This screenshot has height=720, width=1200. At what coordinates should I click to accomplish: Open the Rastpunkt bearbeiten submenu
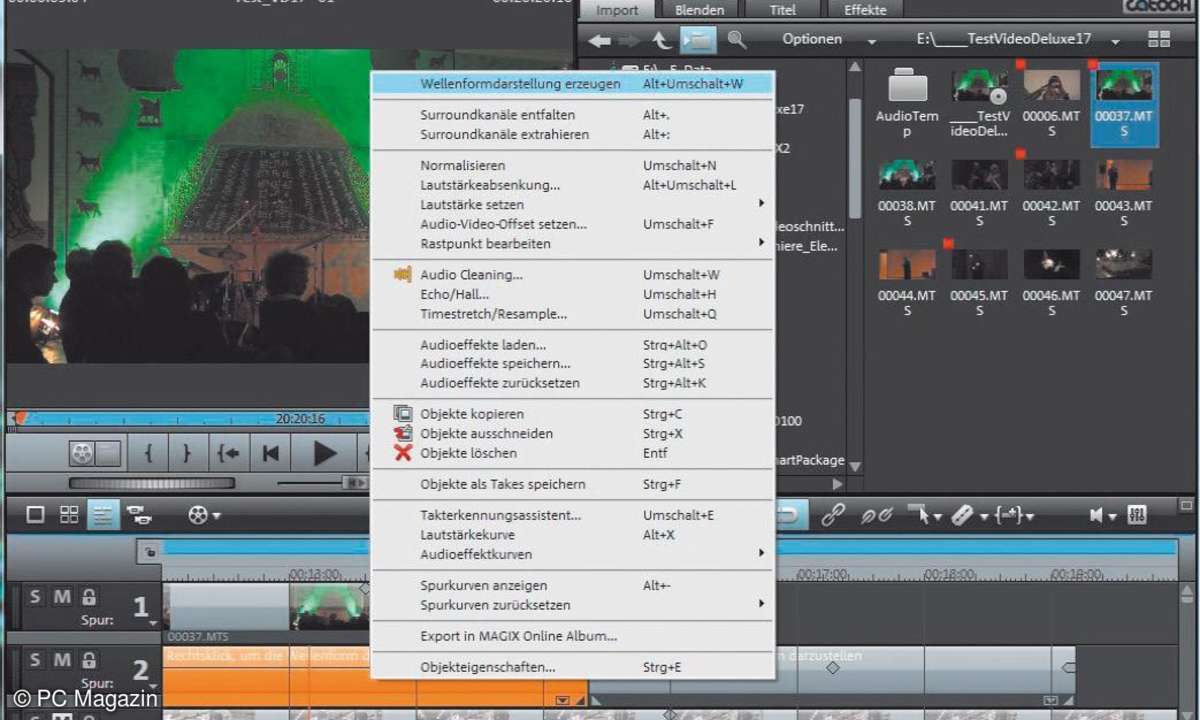pyautogui.click(x=571, y=243)
